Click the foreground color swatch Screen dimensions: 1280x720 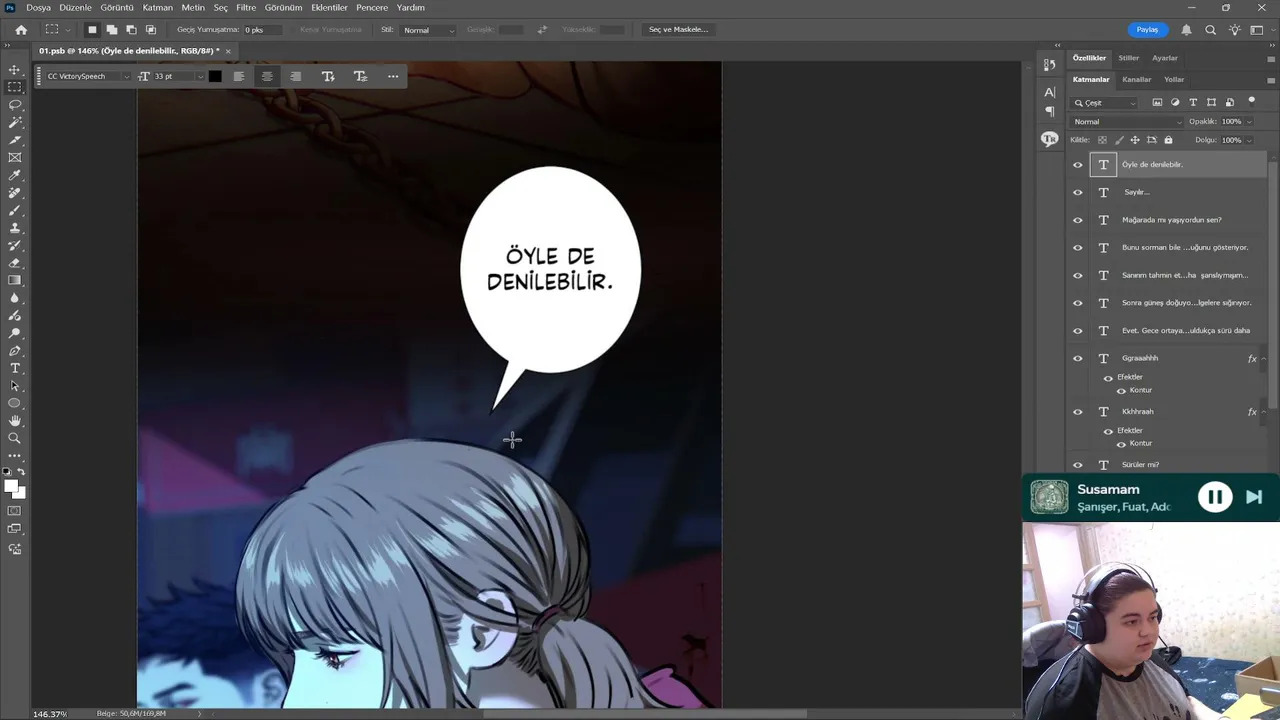point(11,486)
